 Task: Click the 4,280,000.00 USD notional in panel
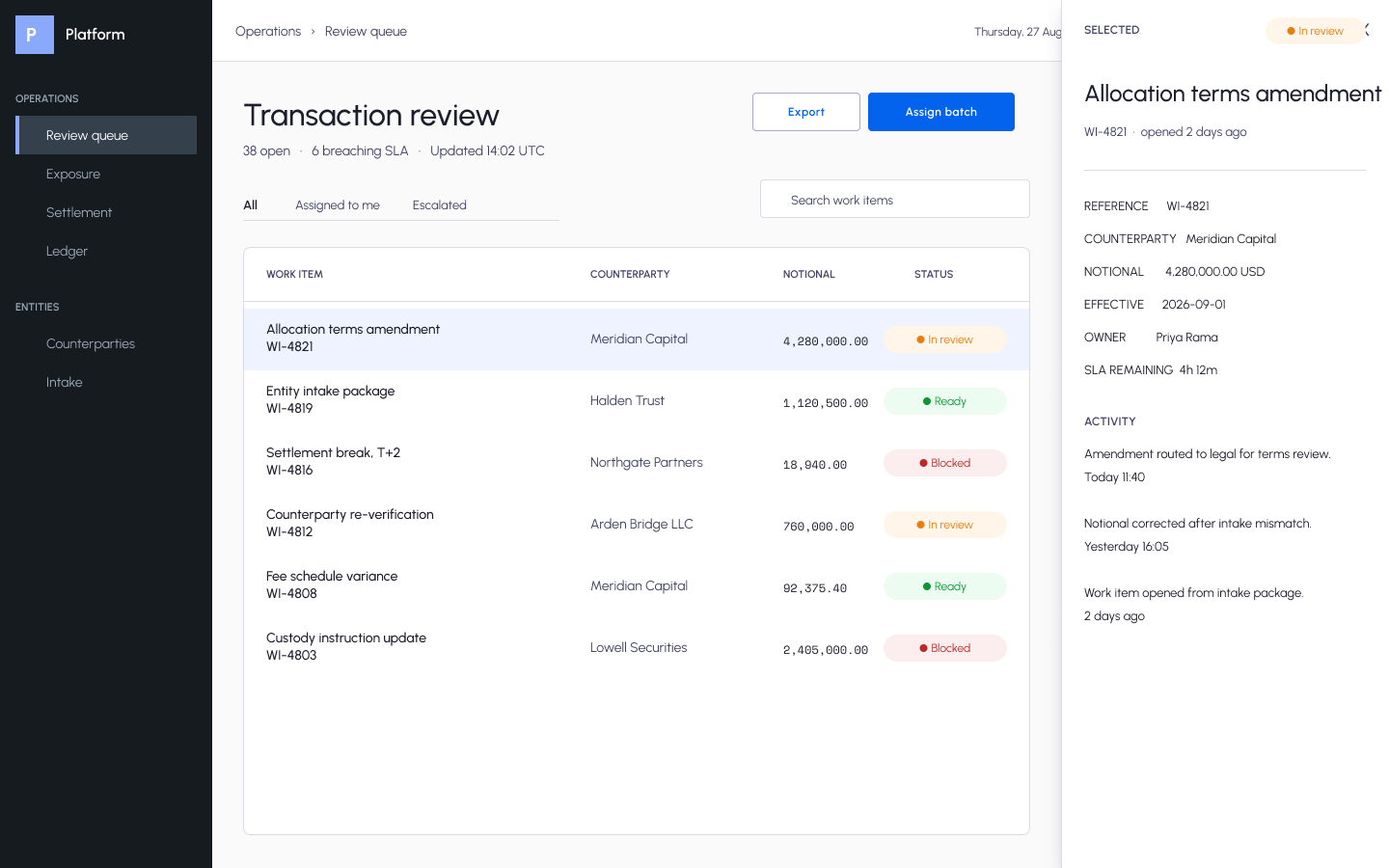tap(1215, 271)
